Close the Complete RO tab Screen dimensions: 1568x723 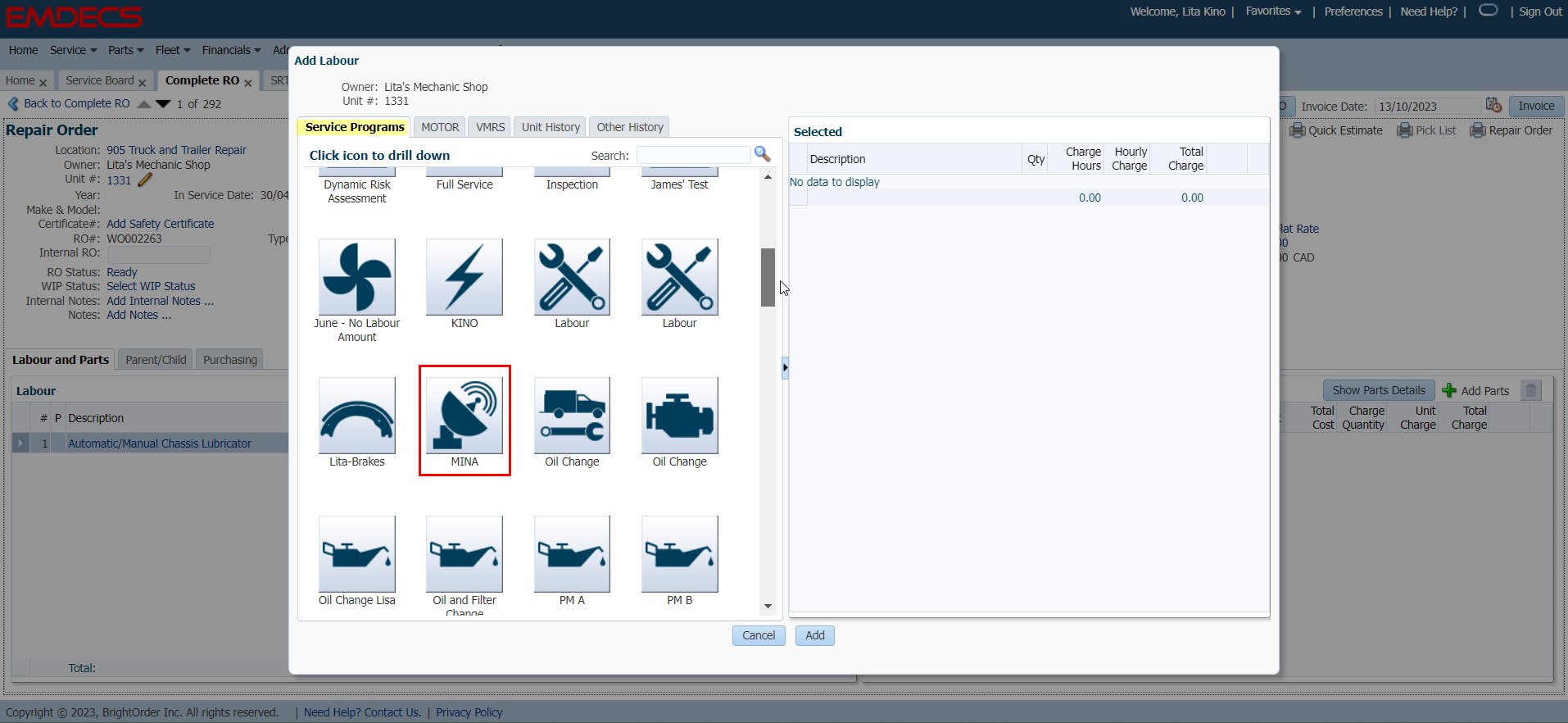click(x=247, y=83)
